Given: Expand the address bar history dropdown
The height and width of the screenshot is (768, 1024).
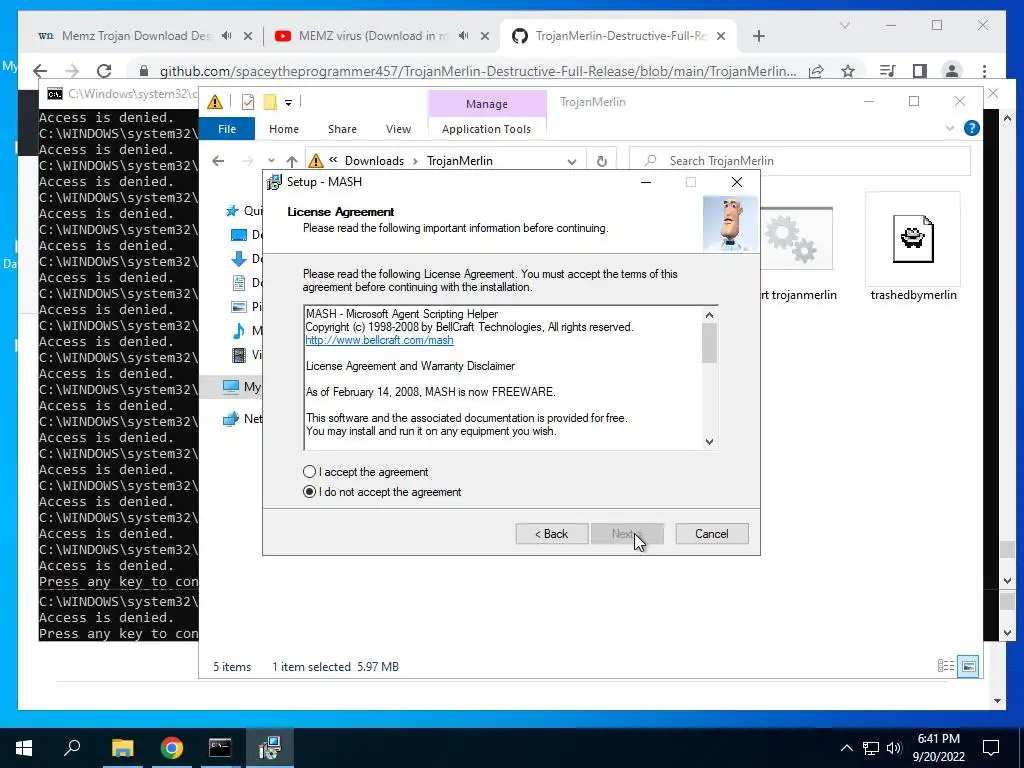Looking at the screenshot, I should (x=571, y=161).
